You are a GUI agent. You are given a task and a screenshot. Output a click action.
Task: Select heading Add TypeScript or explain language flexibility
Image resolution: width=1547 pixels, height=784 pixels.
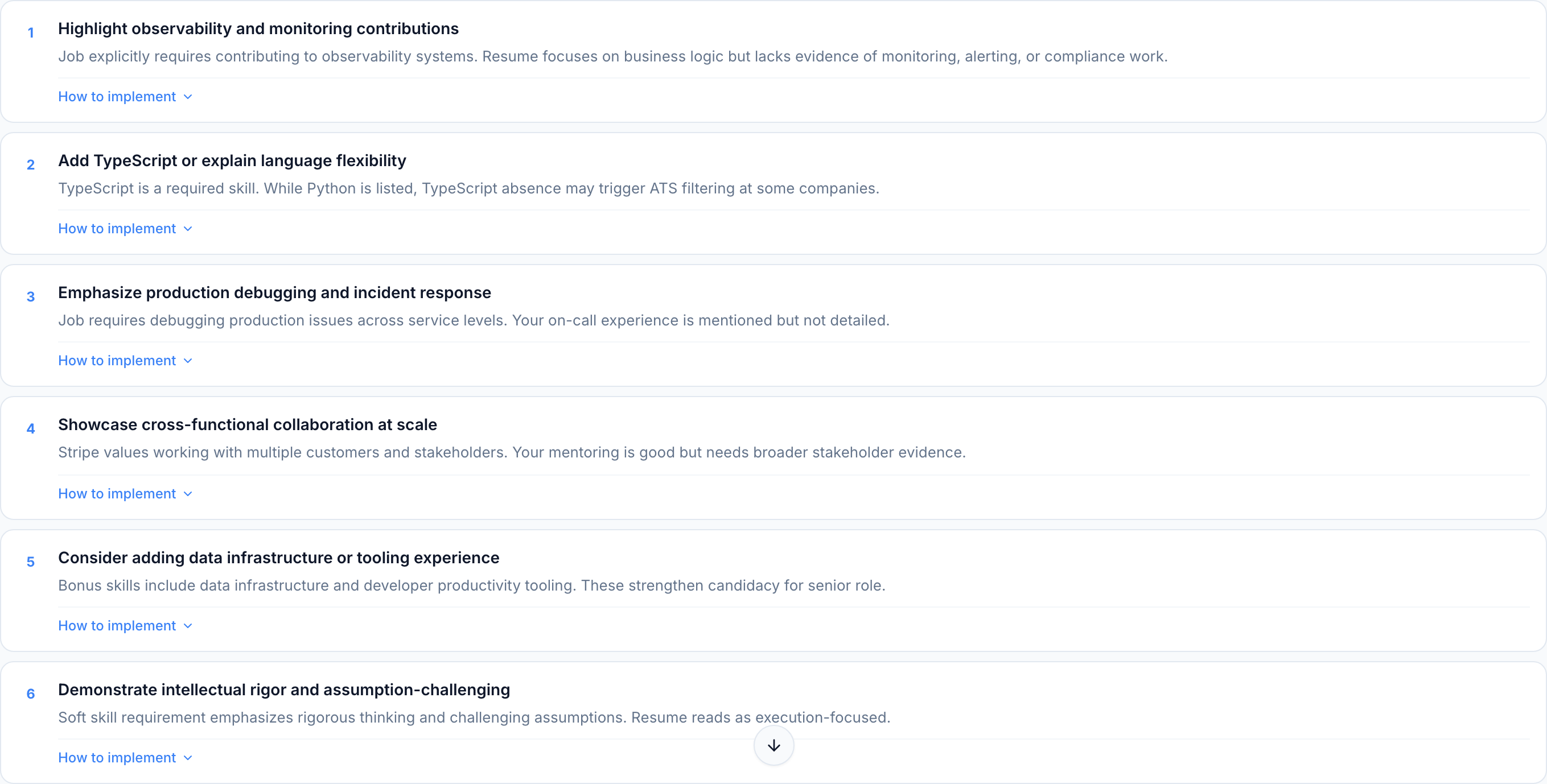[232, 161]
